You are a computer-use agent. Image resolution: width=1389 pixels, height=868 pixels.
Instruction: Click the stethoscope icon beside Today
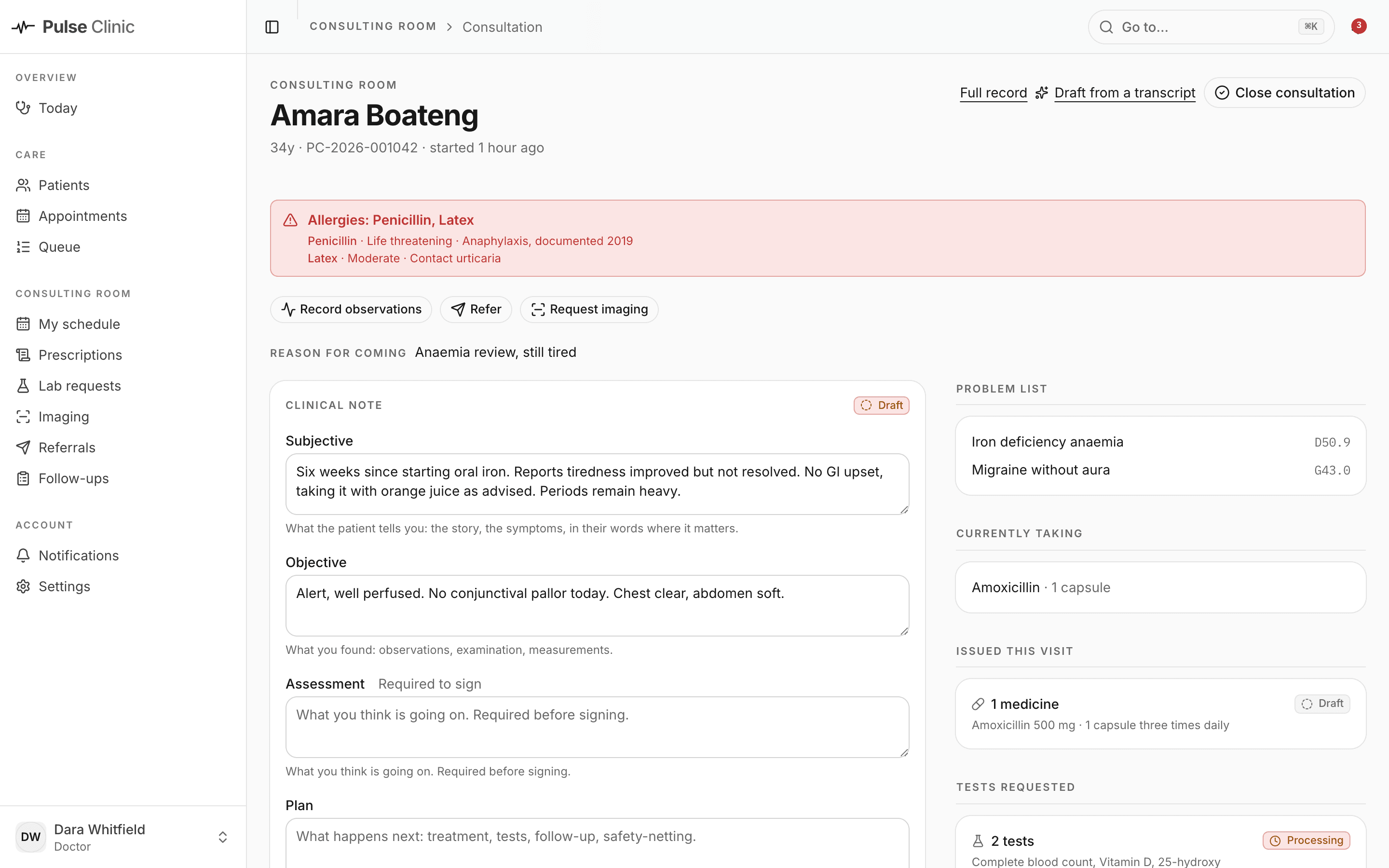click(23, 108)
